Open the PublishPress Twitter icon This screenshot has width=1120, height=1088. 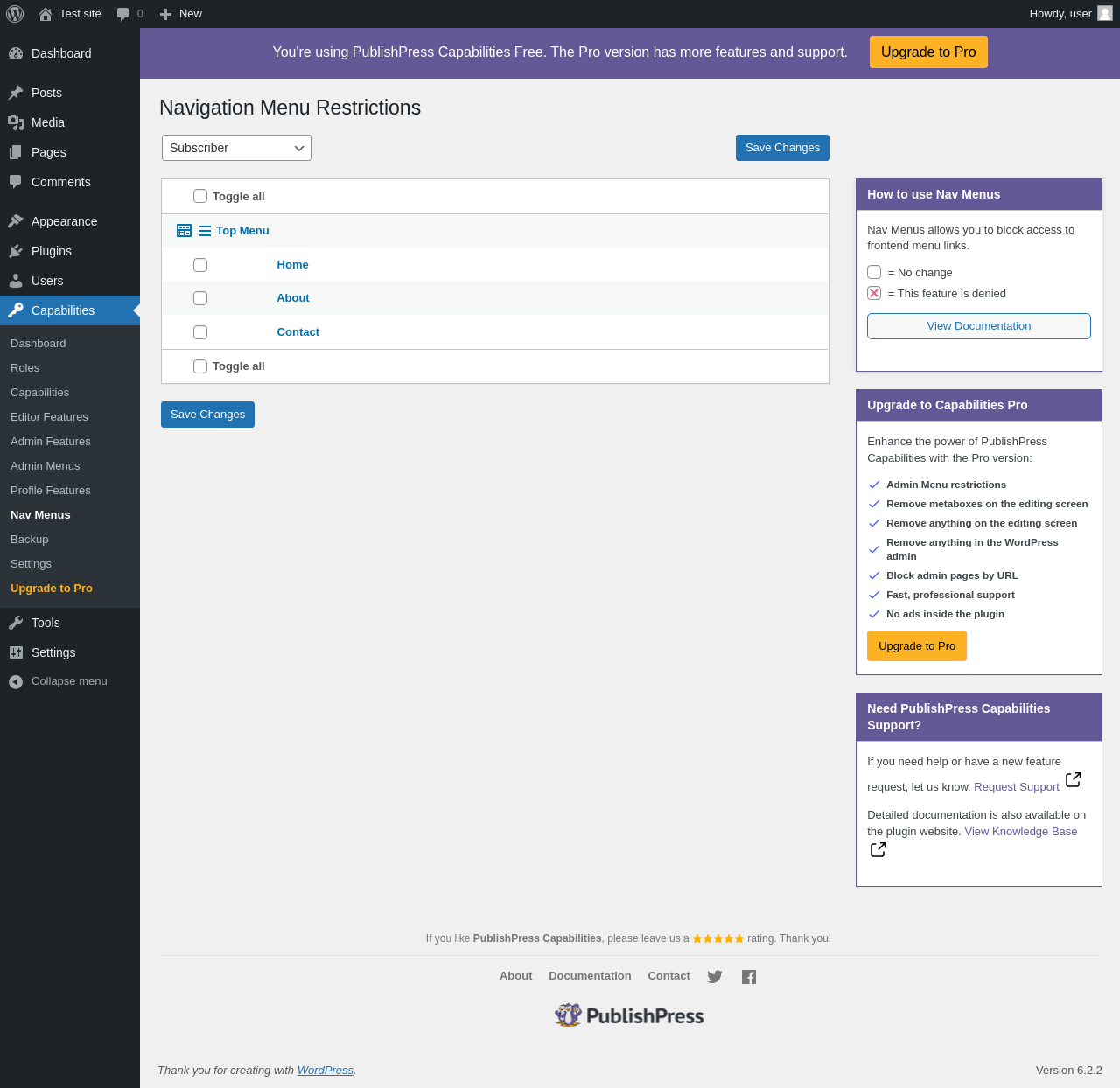pyautogui.click(x=715, y=977)
